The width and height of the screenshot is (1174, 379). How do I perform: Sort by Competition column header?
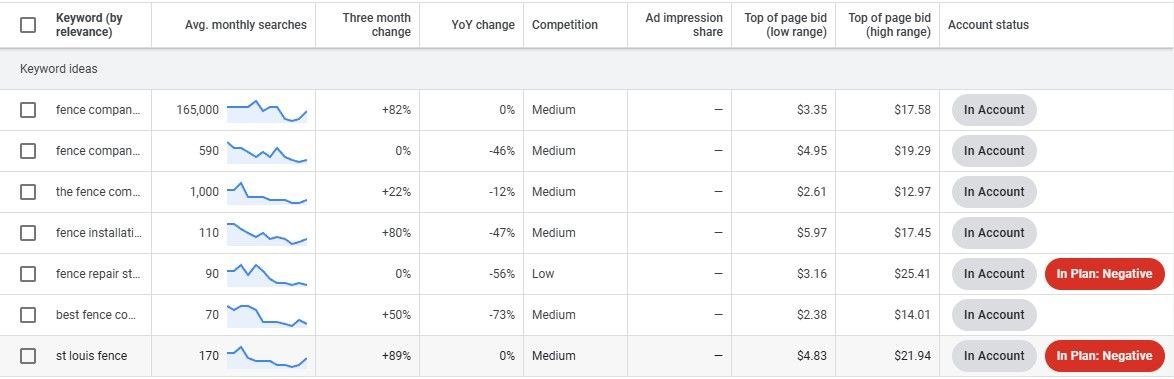click(565, 25)
